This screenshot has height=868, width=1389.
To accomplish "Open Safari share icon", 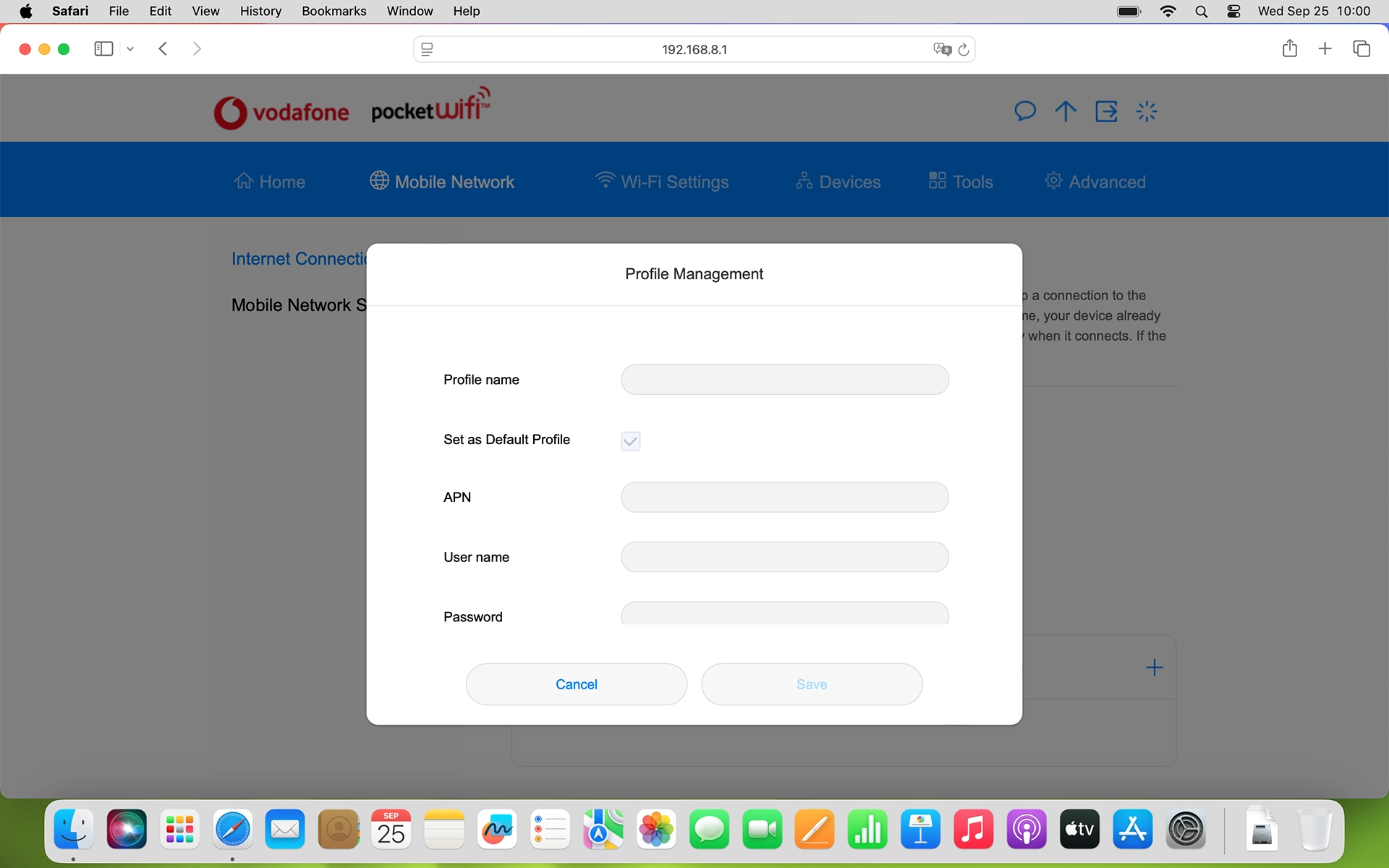I will (1289, 49).
